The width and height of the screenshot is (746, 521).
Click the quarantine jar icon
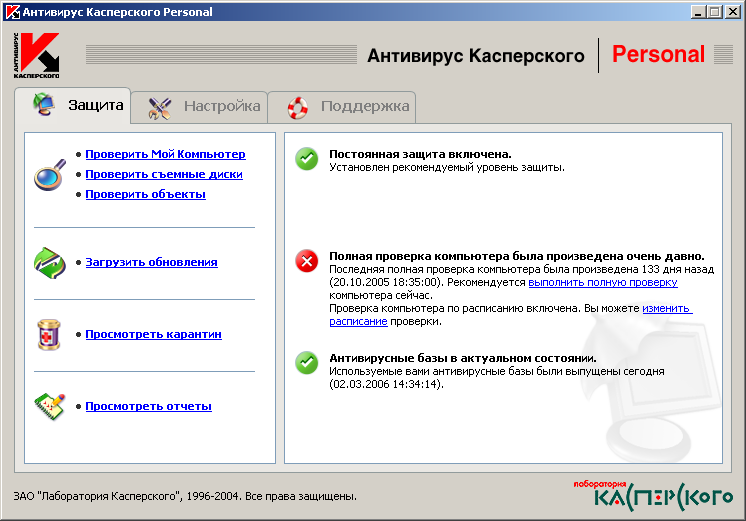(x=49, y=334)
